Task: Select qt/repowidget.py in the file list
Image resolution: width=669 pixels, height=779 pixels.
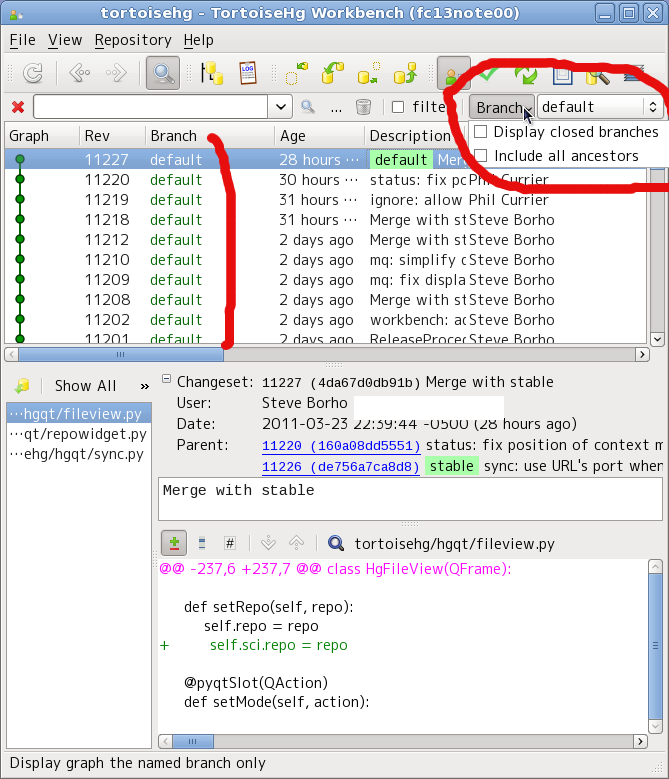Action: coord(78,434)
